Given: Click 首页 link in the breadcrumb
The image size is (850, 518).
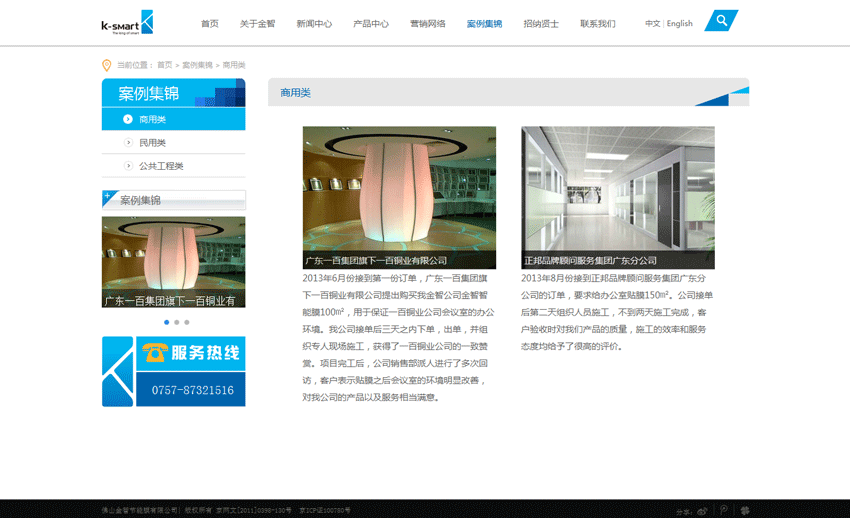Looking at the screenshot, I should click(164, 65).
